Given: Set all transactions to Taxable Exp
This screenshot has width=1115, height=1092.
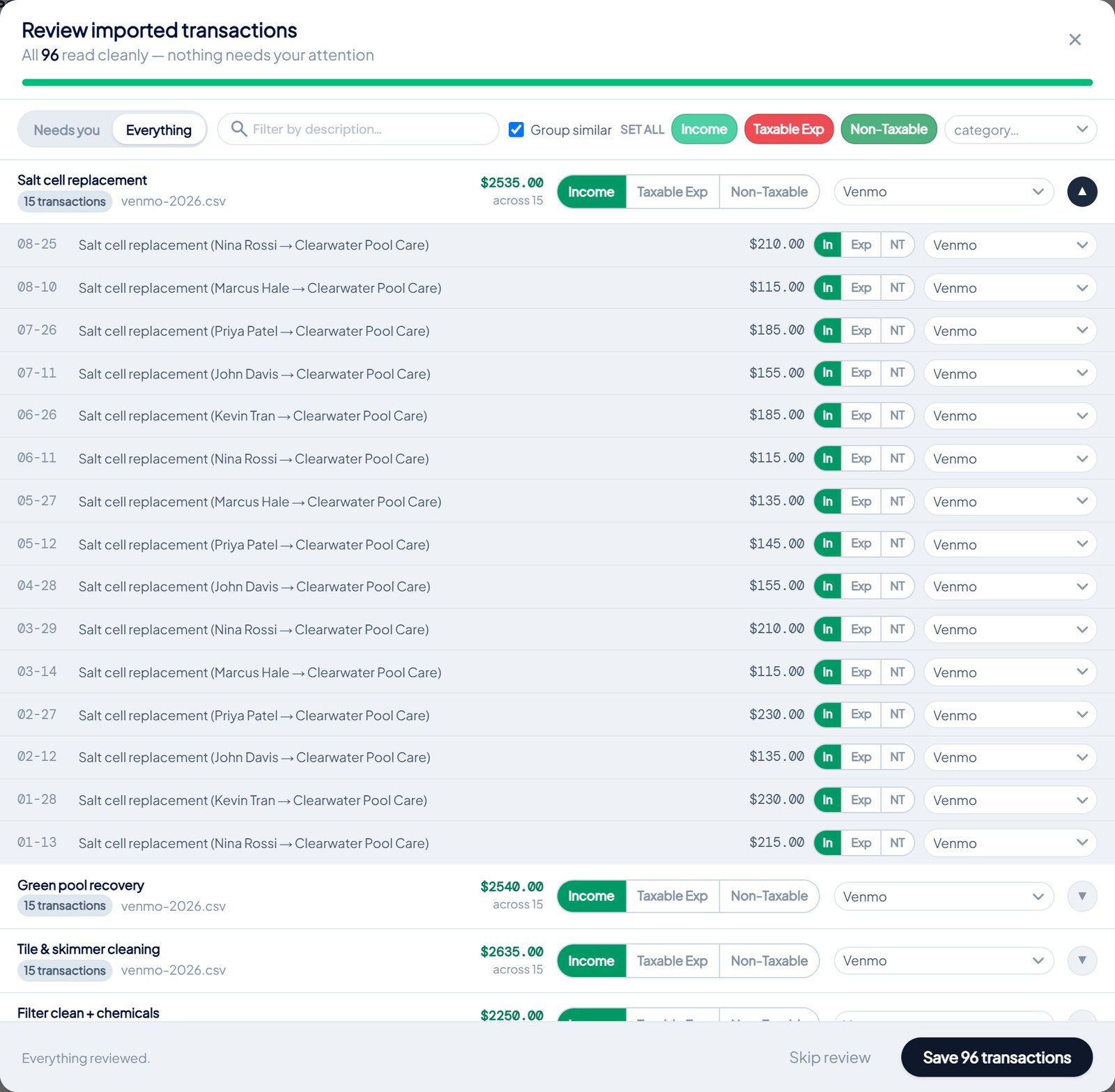Looking at the screenshot, I should 788,129.
